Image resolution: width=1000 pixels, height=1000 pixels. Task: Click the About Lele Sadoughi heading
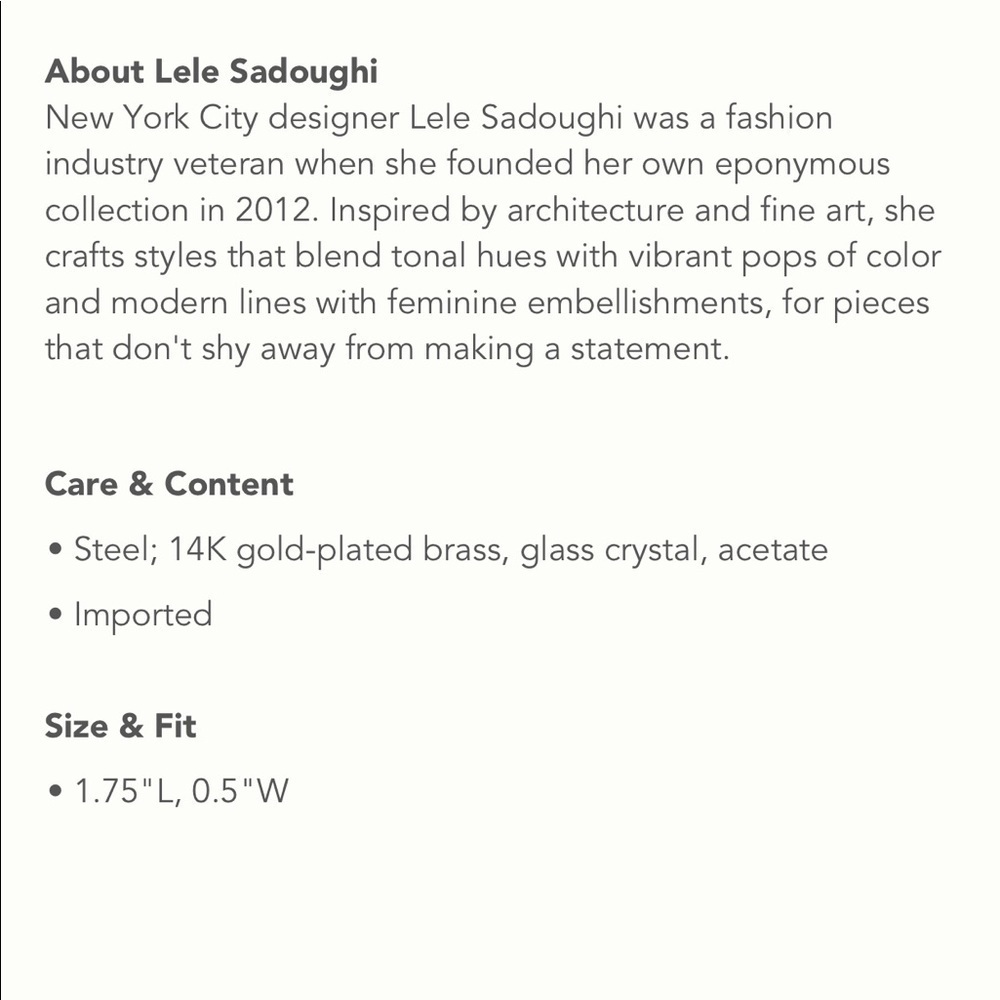[211, 71]
